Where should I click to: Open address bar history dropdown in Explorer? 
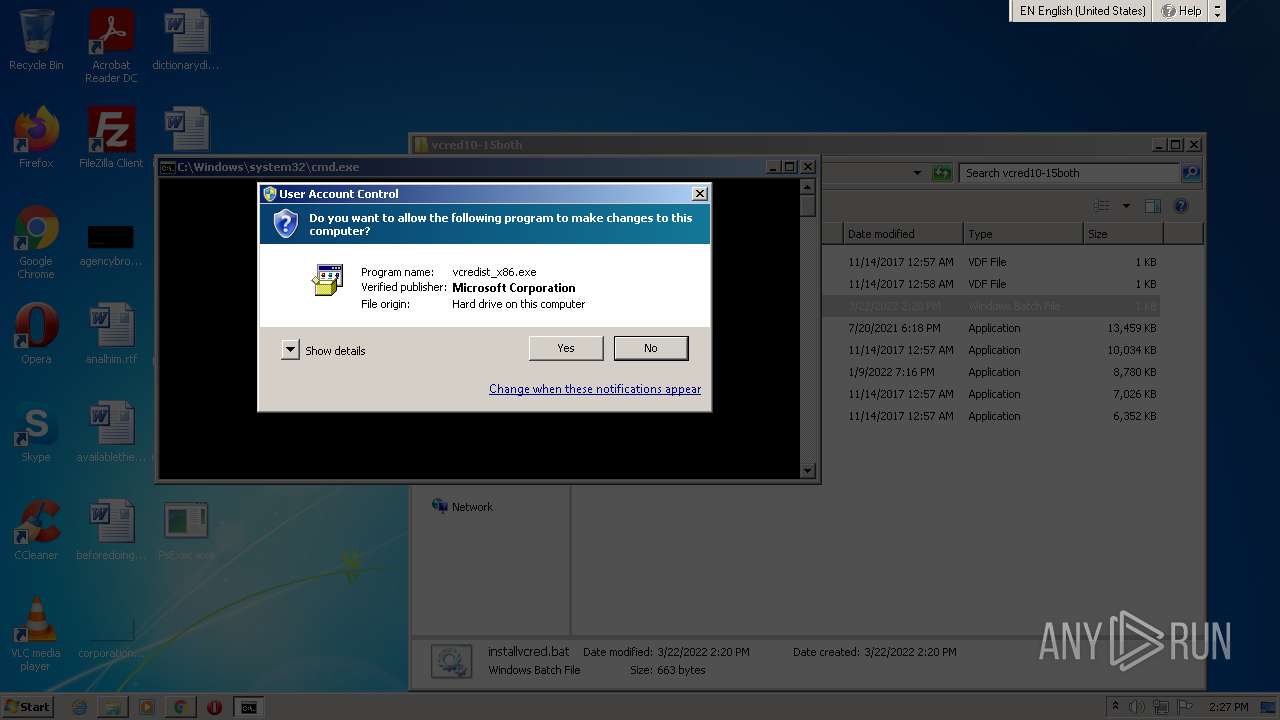coord(917,173)
